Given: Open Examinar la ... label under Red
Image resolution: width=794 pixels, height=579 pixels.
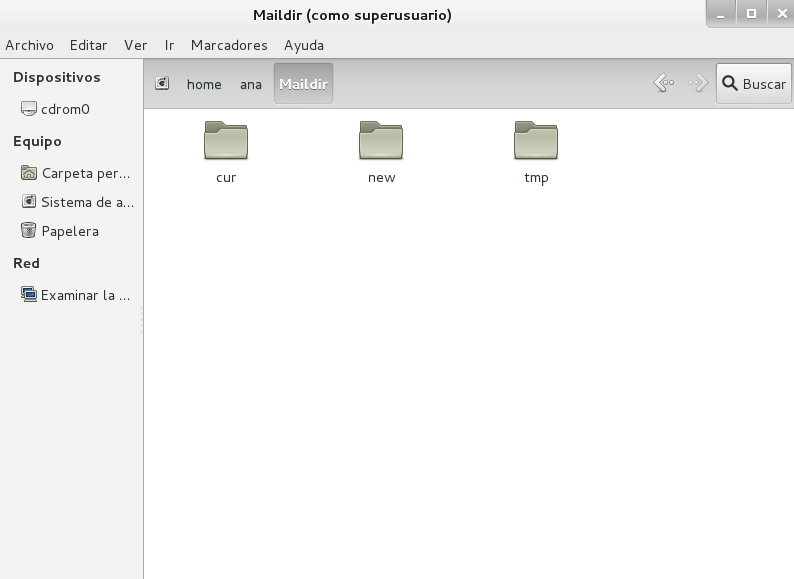Looking at the screenshot, I should 86,295.
